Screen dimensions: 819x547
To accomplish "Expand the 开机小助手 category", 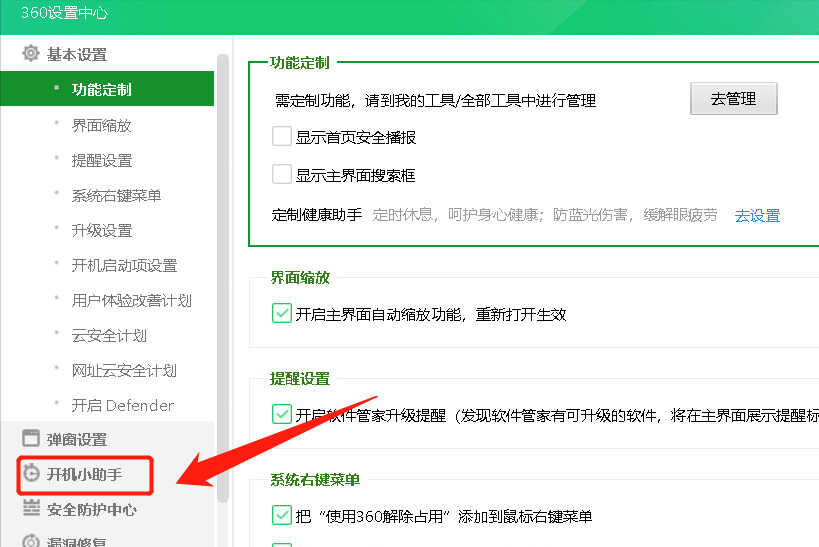I will tap(85, 474).
